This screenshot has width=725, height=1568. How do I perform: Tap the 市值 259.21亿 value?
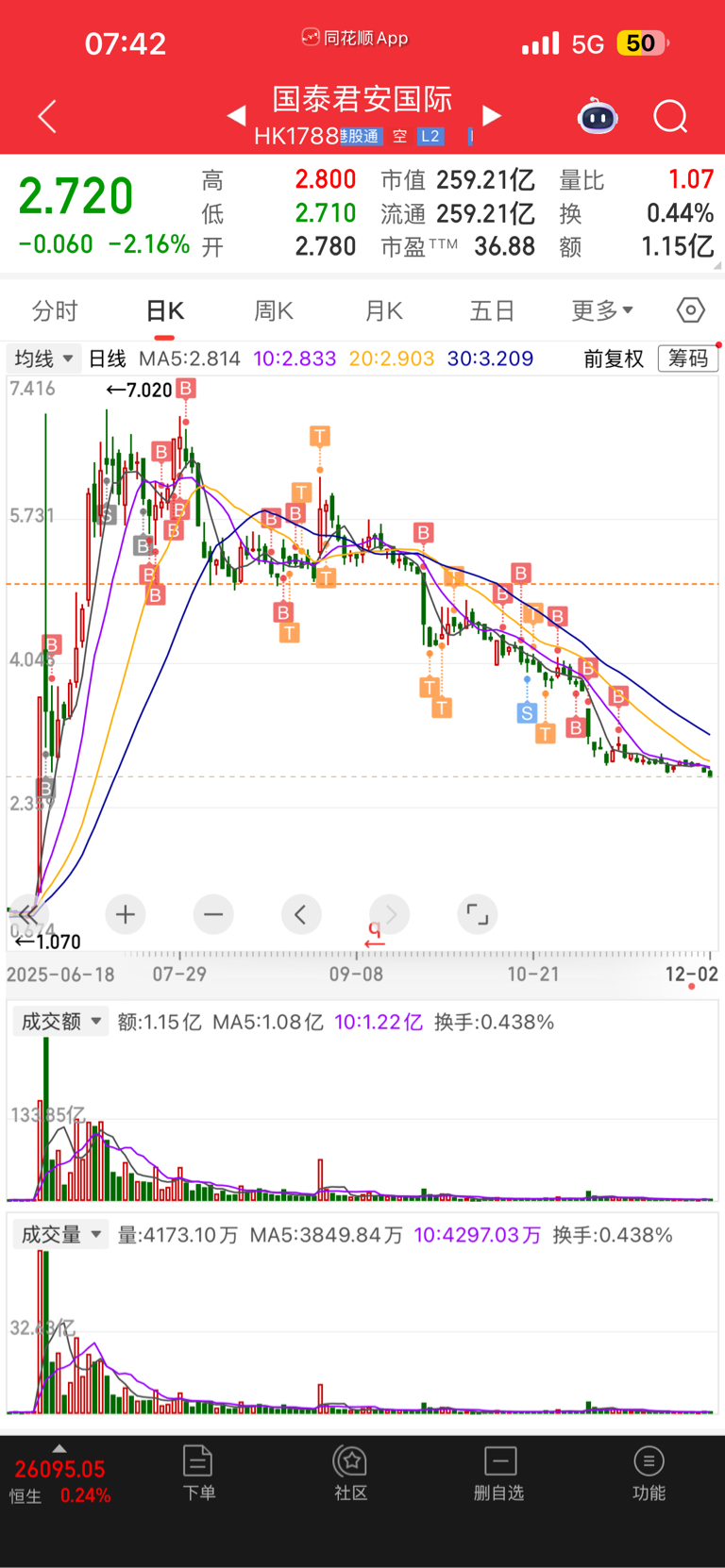[x=485, y=180]
